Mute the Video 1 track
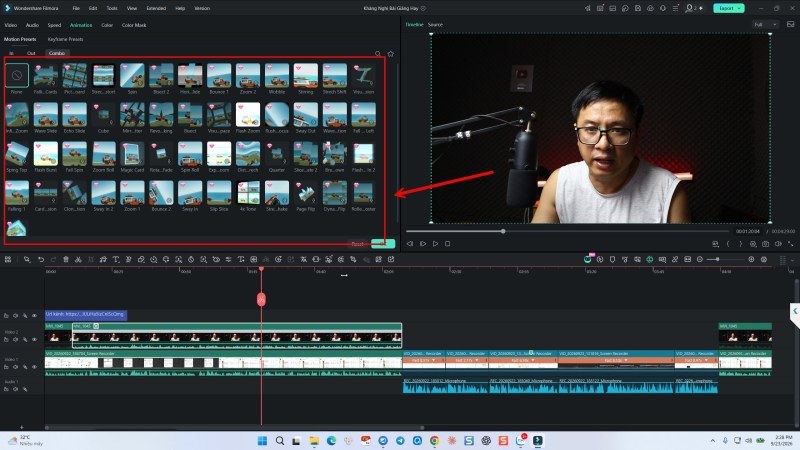 click(16, 367)
